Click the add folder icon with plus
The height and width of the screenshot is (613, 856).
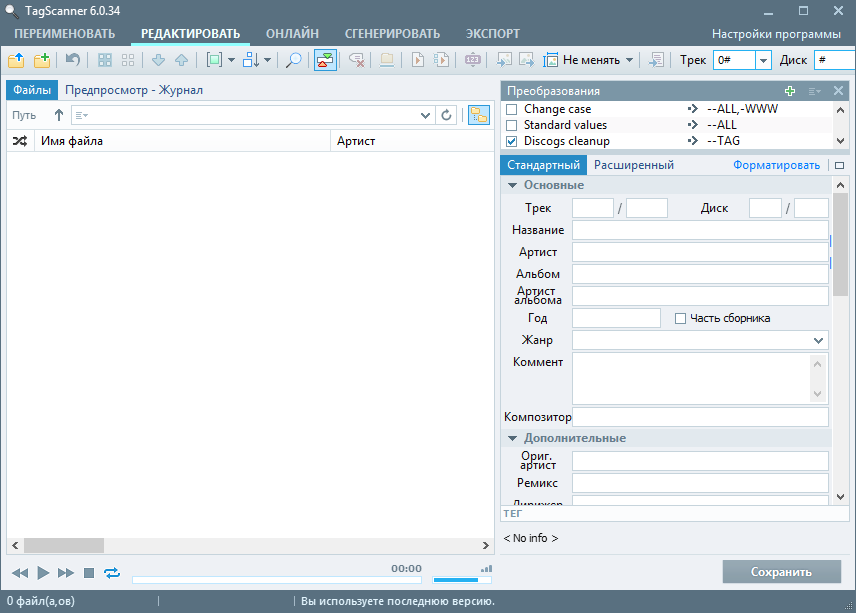(42, 60)
